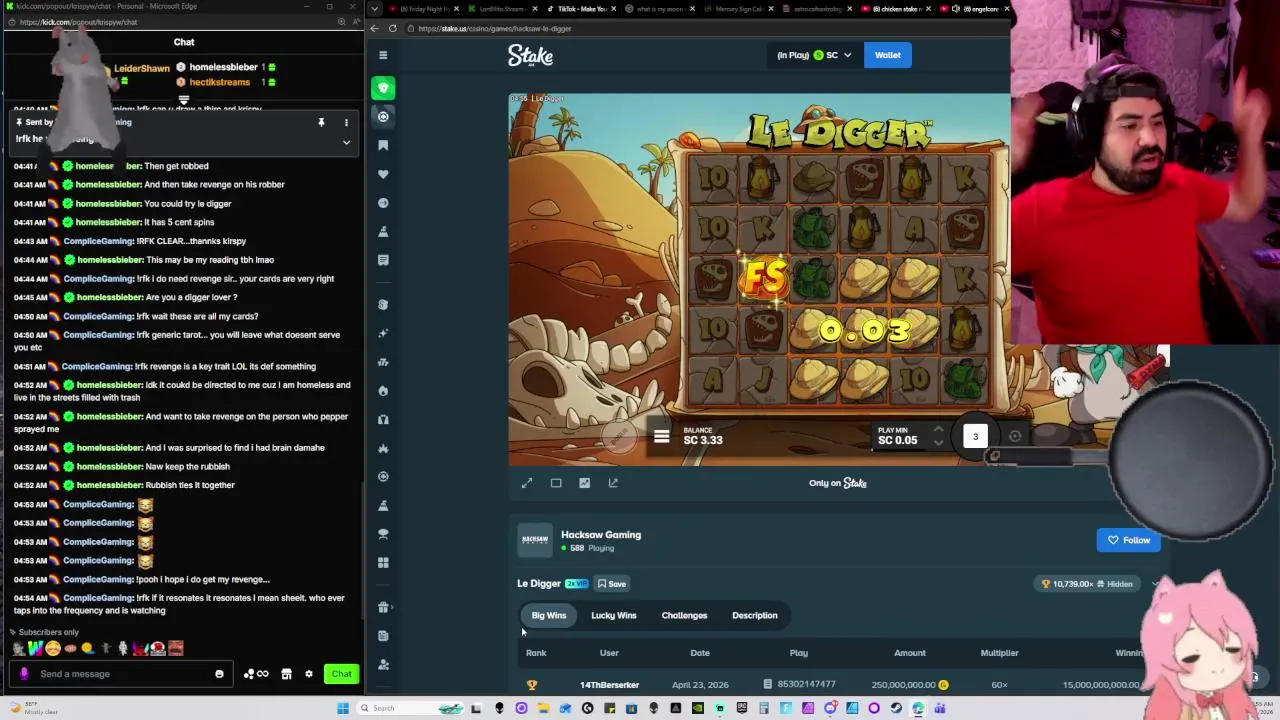This screenshot has height=720, width=1280.
Task: Click the Stake logo
Action: tap(530, 56)
